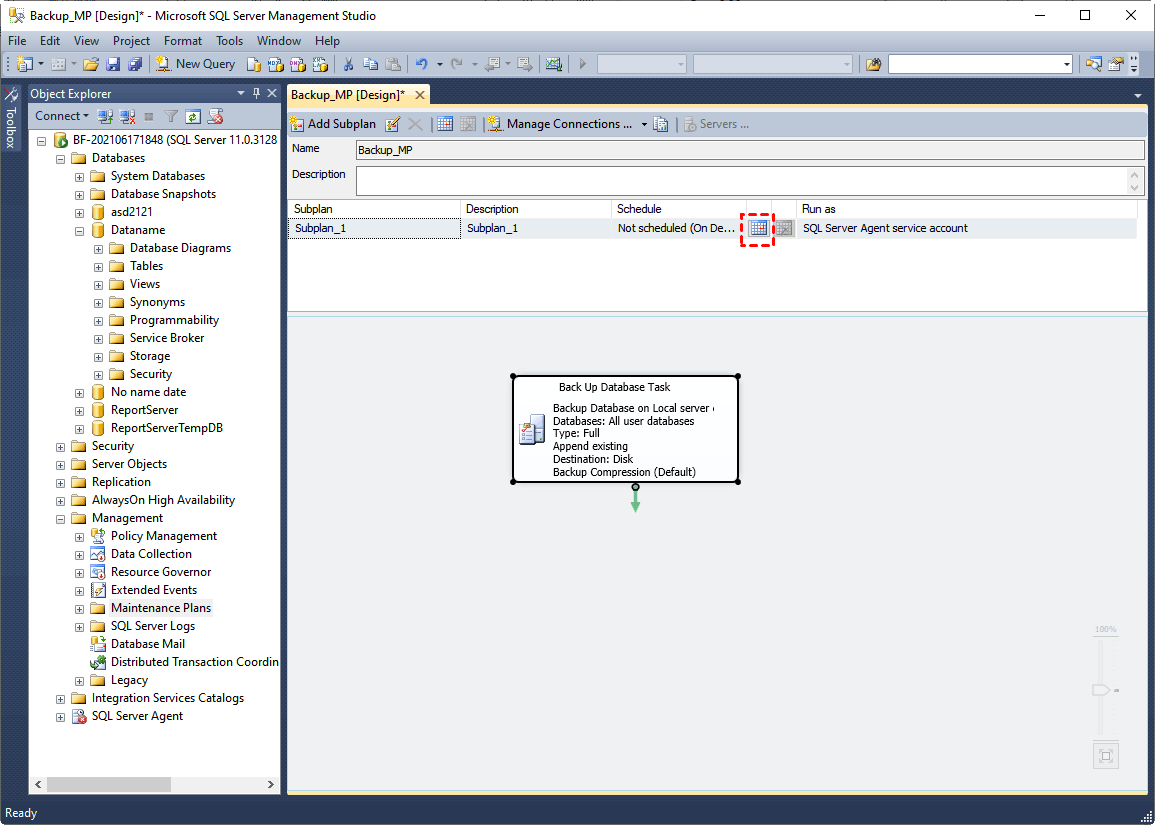Expand the Maintenance Plans node
Viewport: 1155px width, 825px height.
point(80,608)
